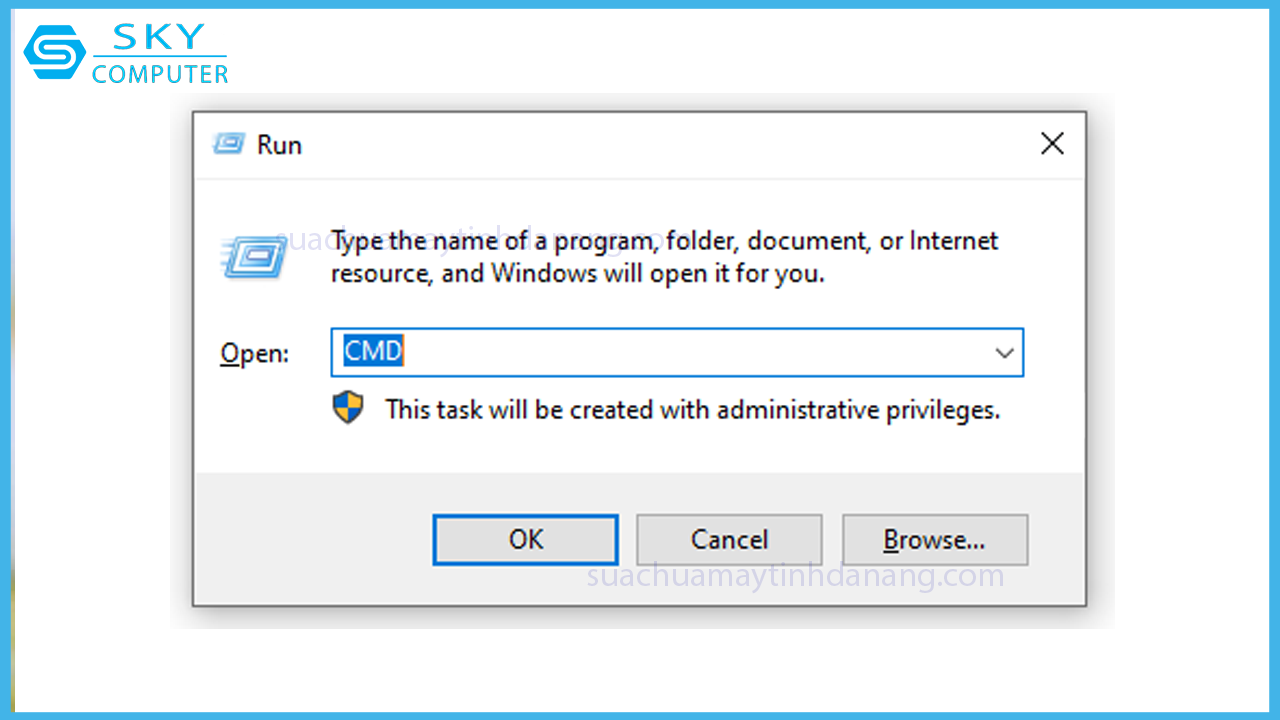Click the SKY Computer hexagon logo icon
Screen dimensions: 1280x720
(x=55, y=52)
